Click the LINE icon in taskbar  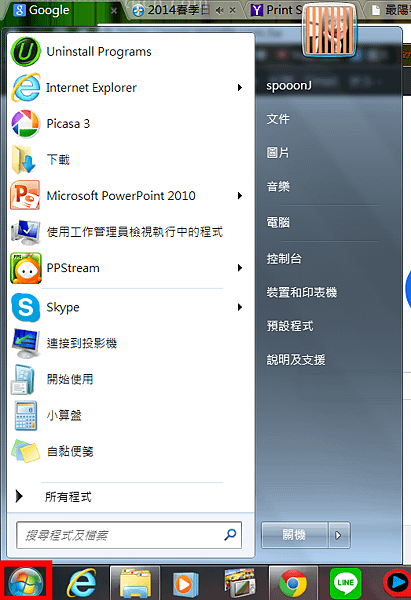346,583
